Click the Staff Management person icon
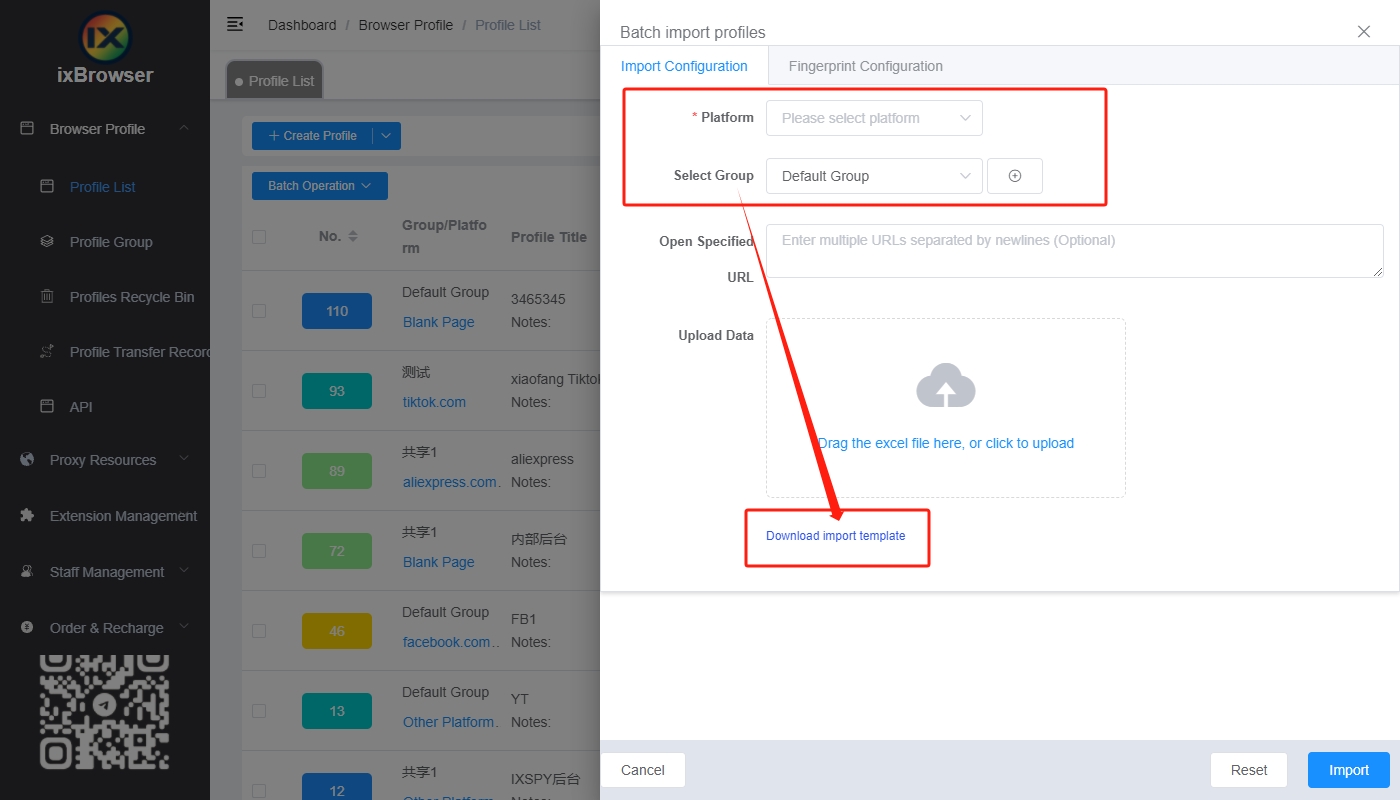Viewport: 1400px width, 800px height. click(x=28, y=572)
